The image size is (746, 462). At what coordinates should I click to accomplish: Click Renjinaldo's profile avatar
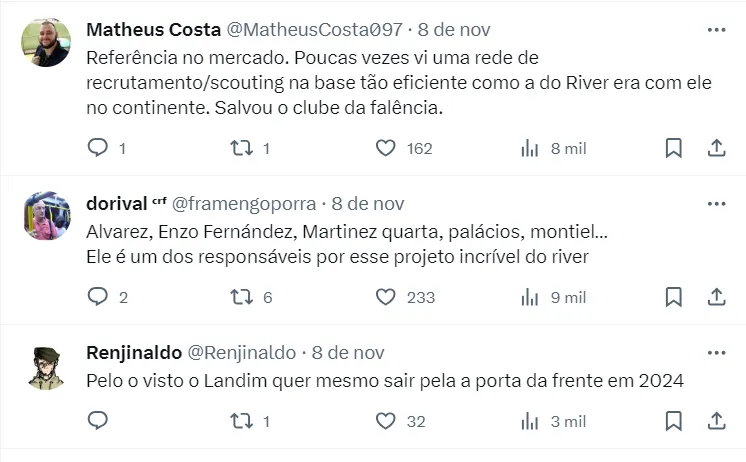pos(46,368)
